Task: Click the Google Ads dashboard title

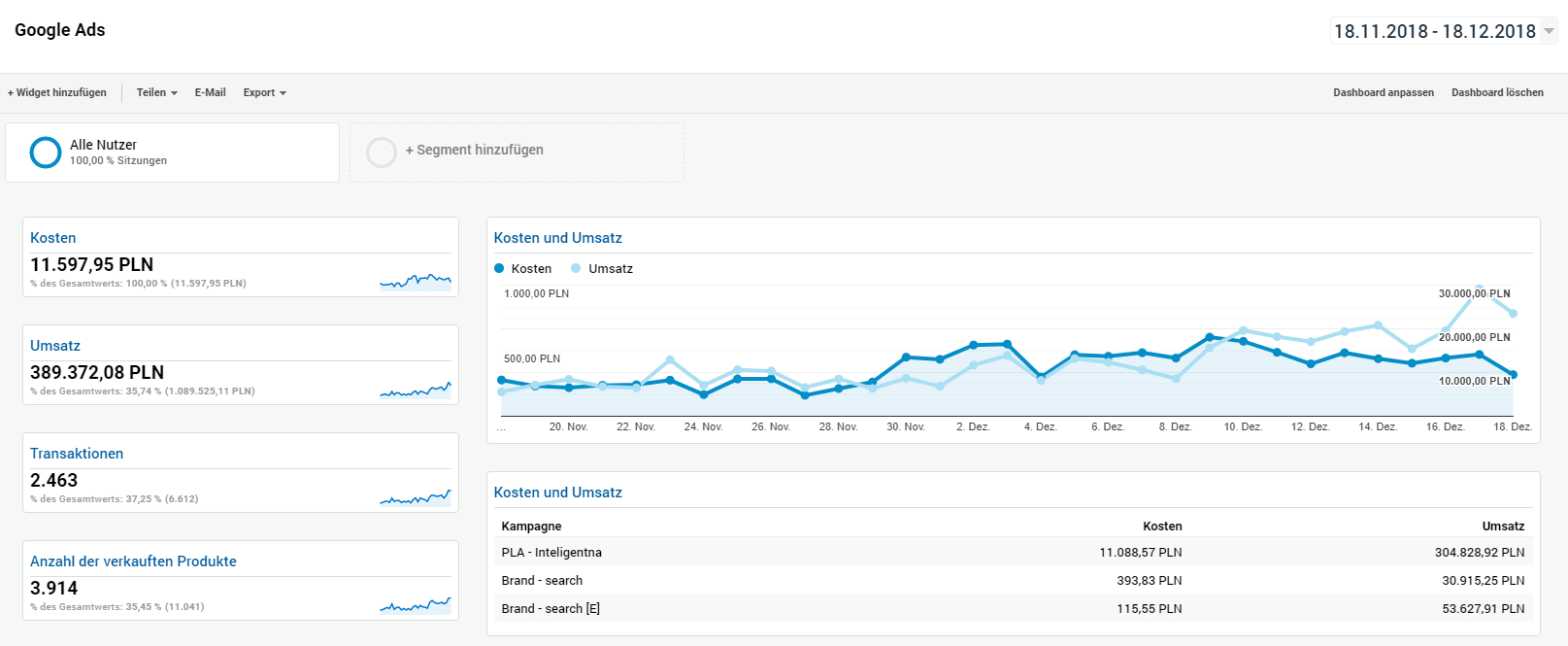Action: tap(60, 30)
